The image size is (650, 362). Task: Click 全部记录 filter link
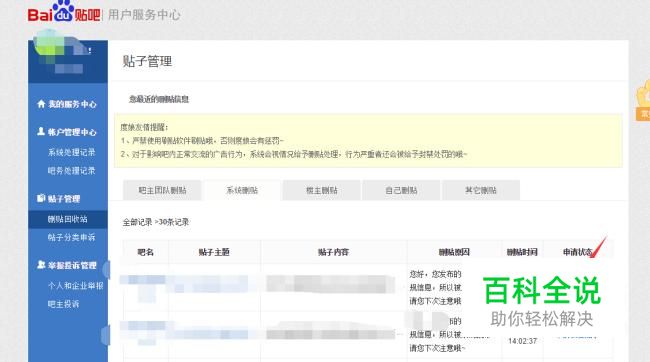point(137,222)
